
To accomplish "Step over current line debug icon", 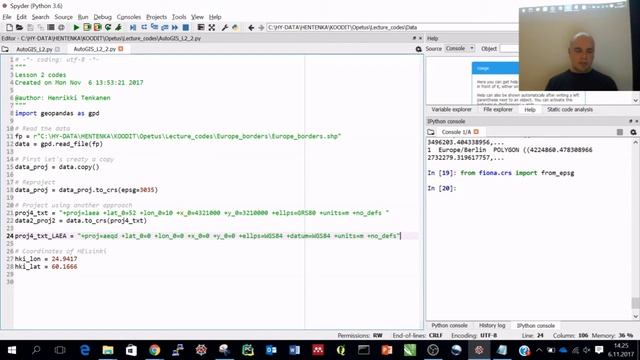I will click(144, 27).
